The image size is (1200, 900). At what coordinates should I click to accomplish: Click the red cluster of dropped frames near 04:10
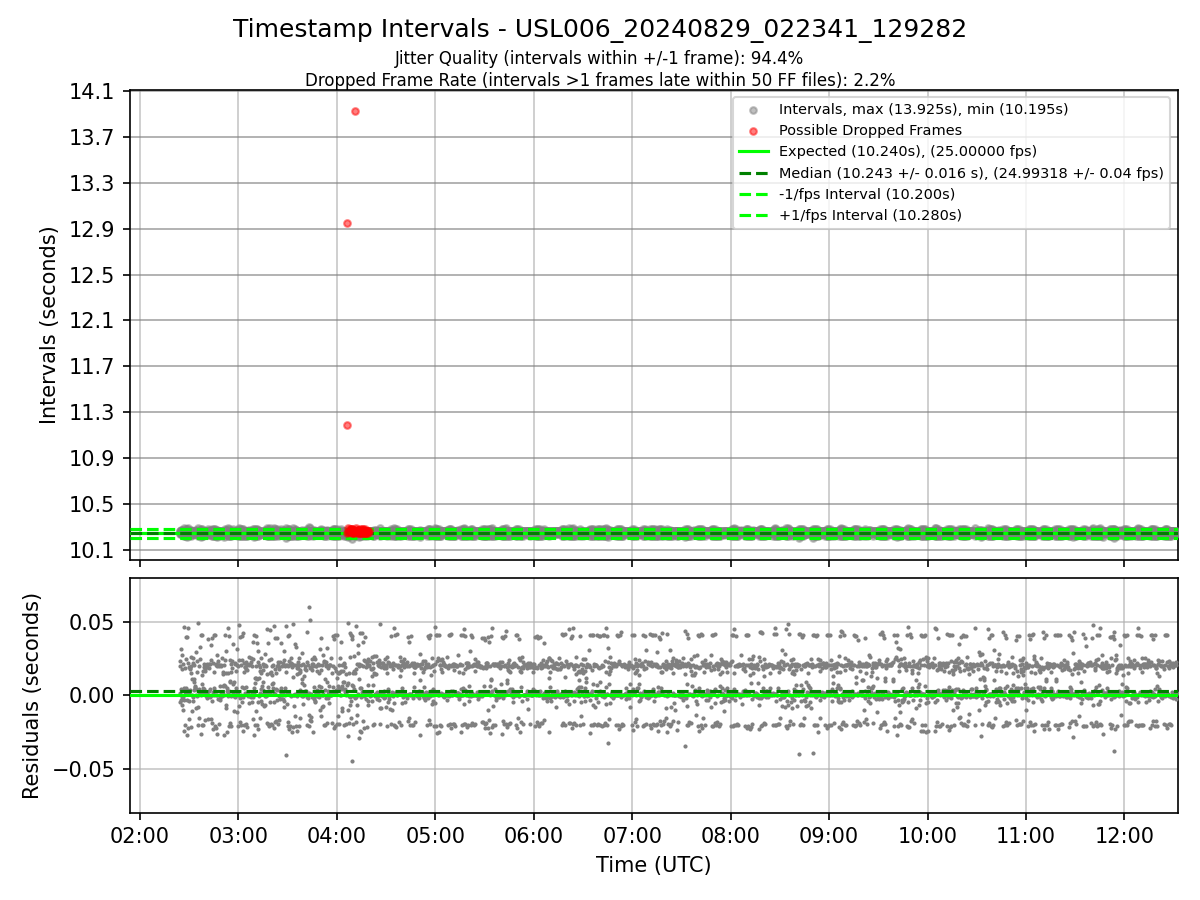pyautogui.click(x=358, y=532)
